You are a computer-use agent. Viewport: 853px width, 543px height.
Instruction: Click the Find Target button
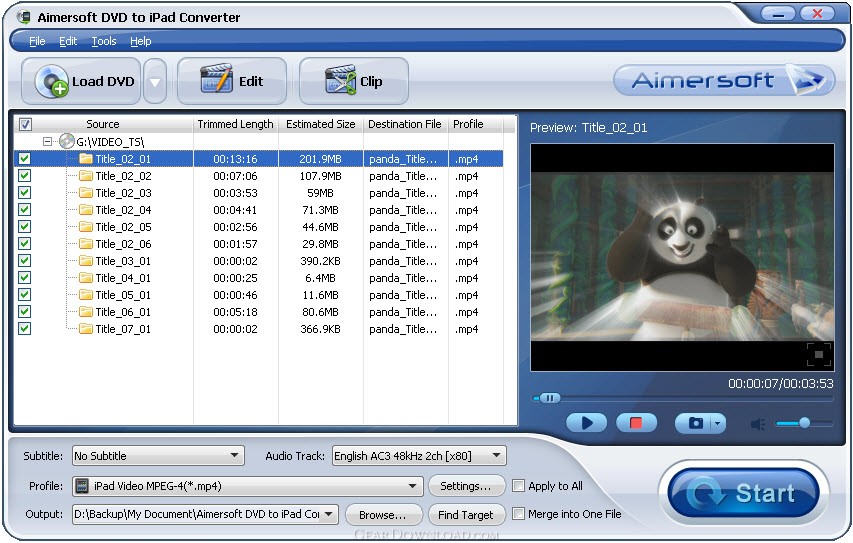(x=466, y=514)
